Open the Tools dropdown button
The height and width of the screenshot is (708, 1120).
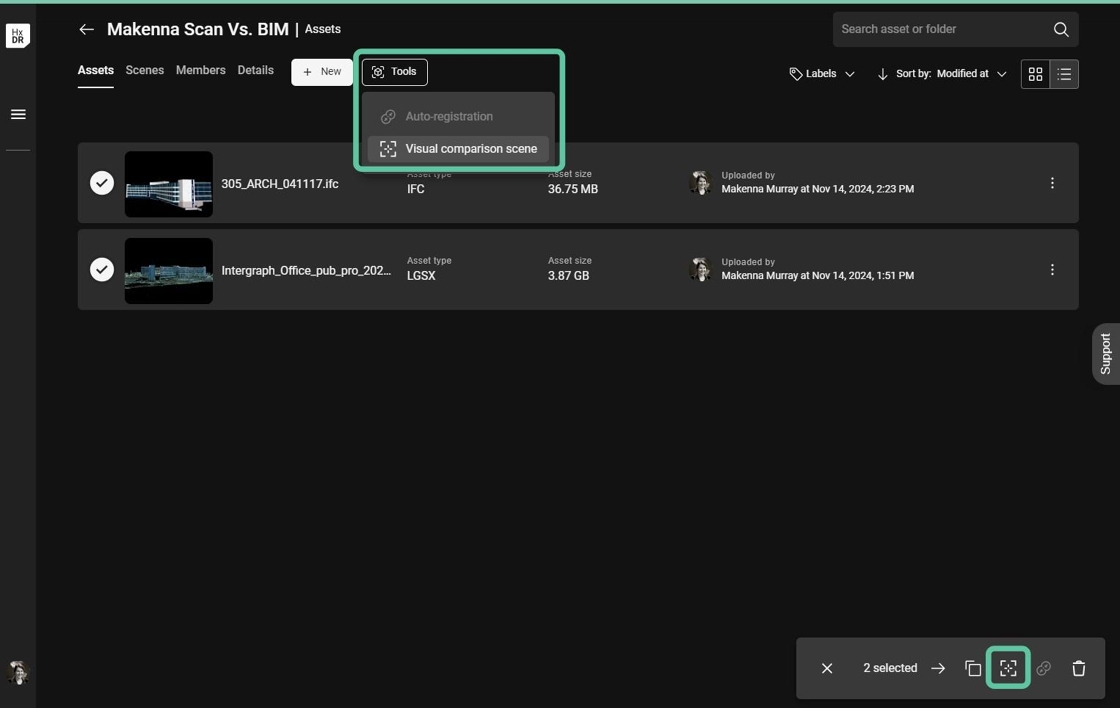pyautogui.click(x=394, y=71)
